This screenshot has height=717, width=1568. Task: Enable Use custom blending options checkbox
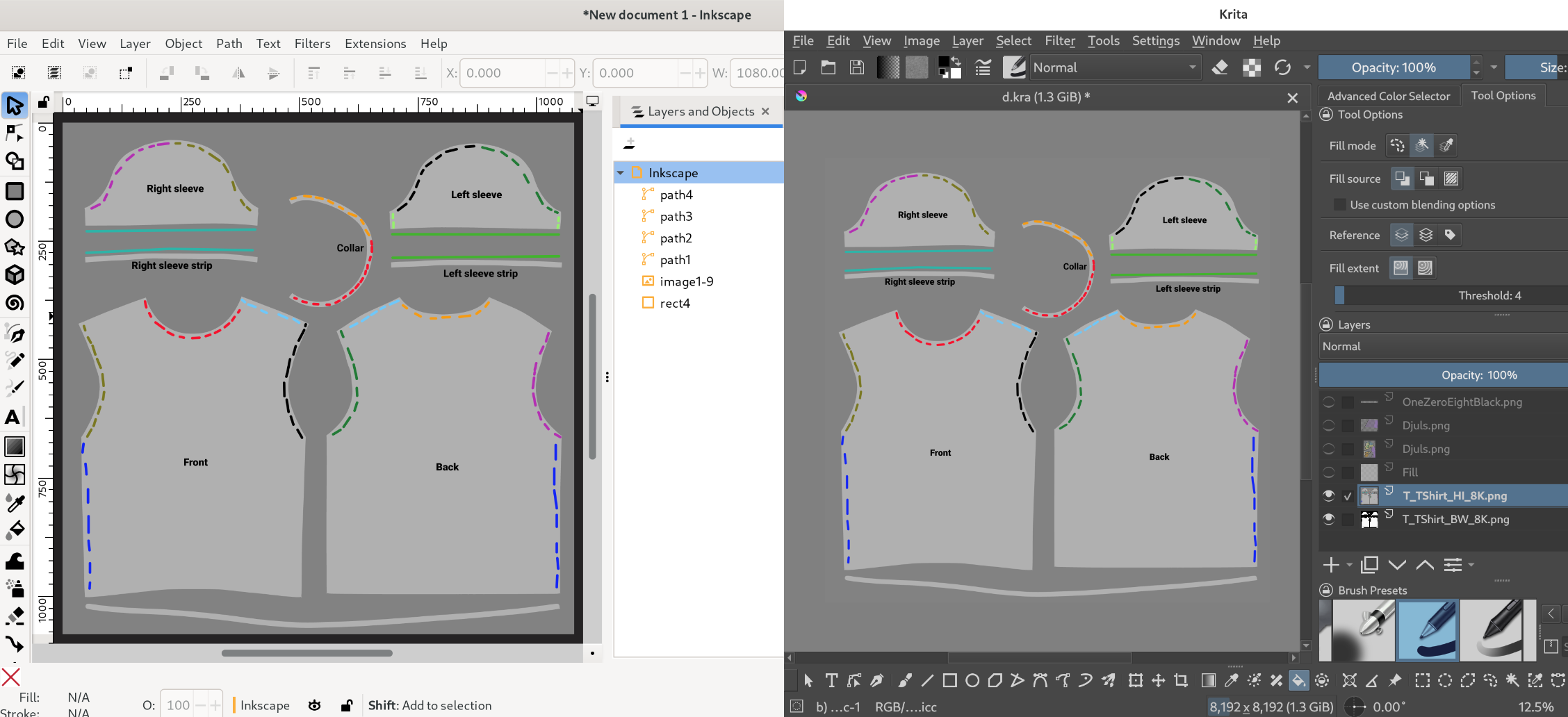pos(1339,204)
